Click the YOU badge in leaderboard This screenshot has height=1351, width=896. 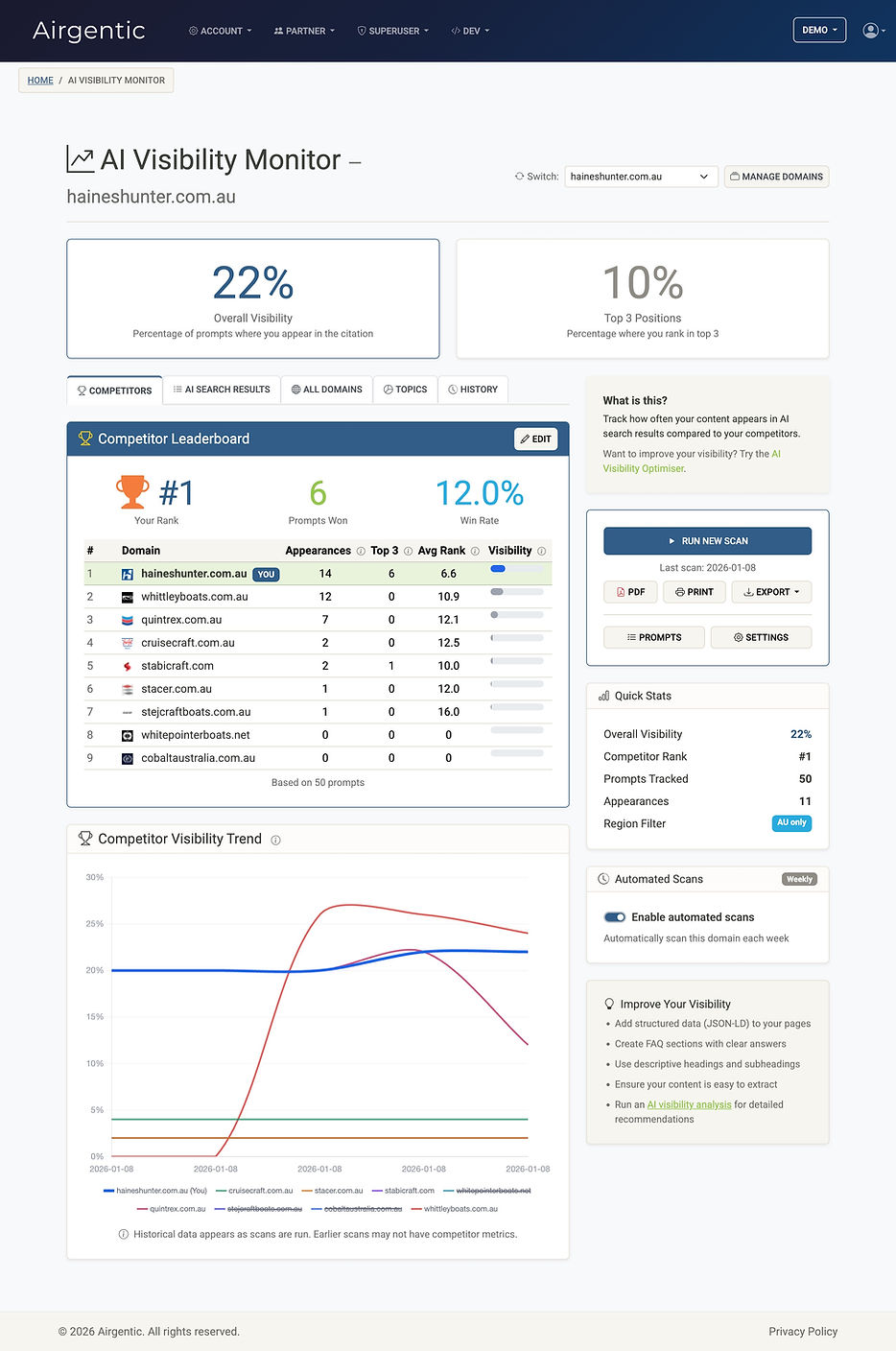(x=266, y=575)
